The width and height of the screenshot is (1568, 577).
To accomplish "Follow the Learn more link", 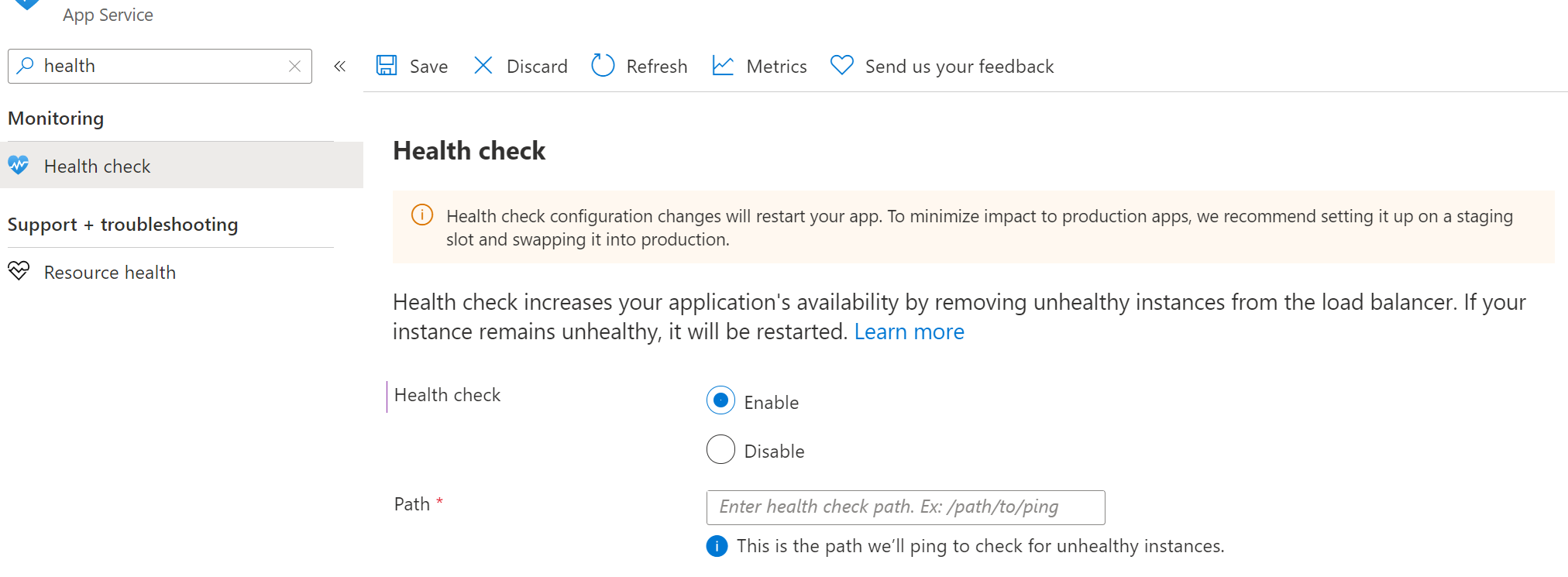I will (x=909, y=331).
